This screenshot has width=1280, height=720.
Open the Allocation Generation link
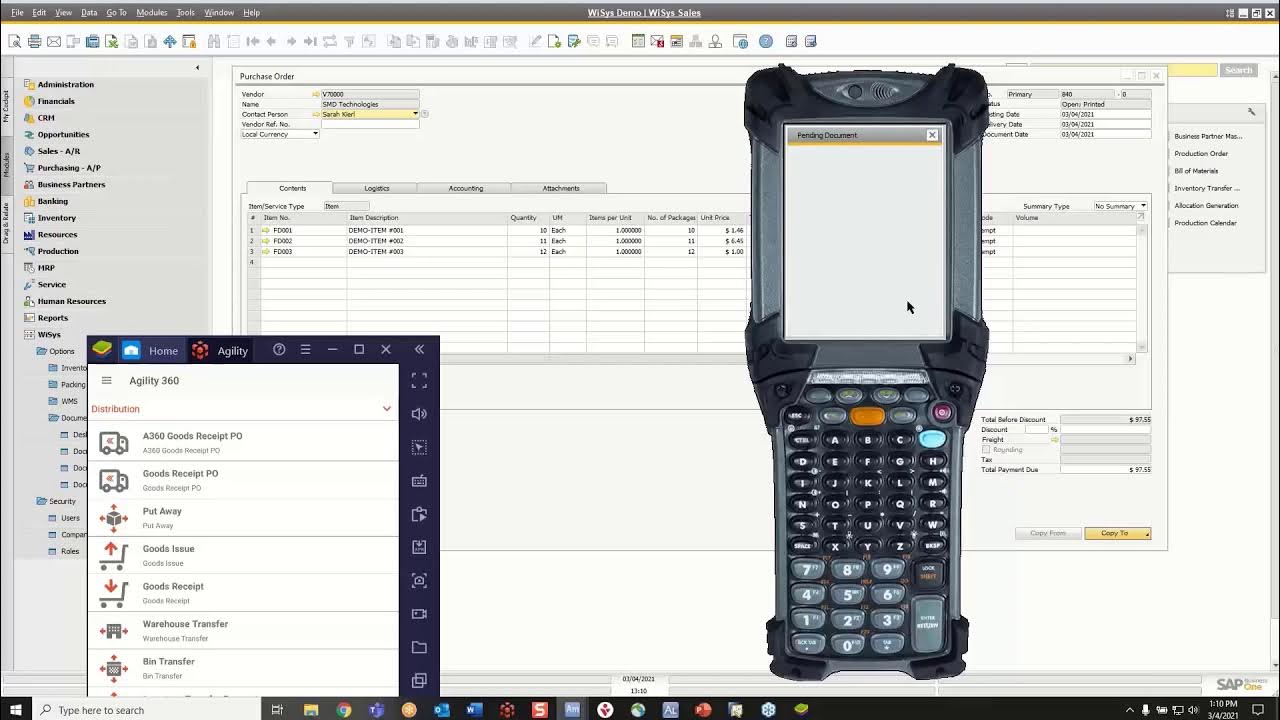click(x=1206, y=206)
